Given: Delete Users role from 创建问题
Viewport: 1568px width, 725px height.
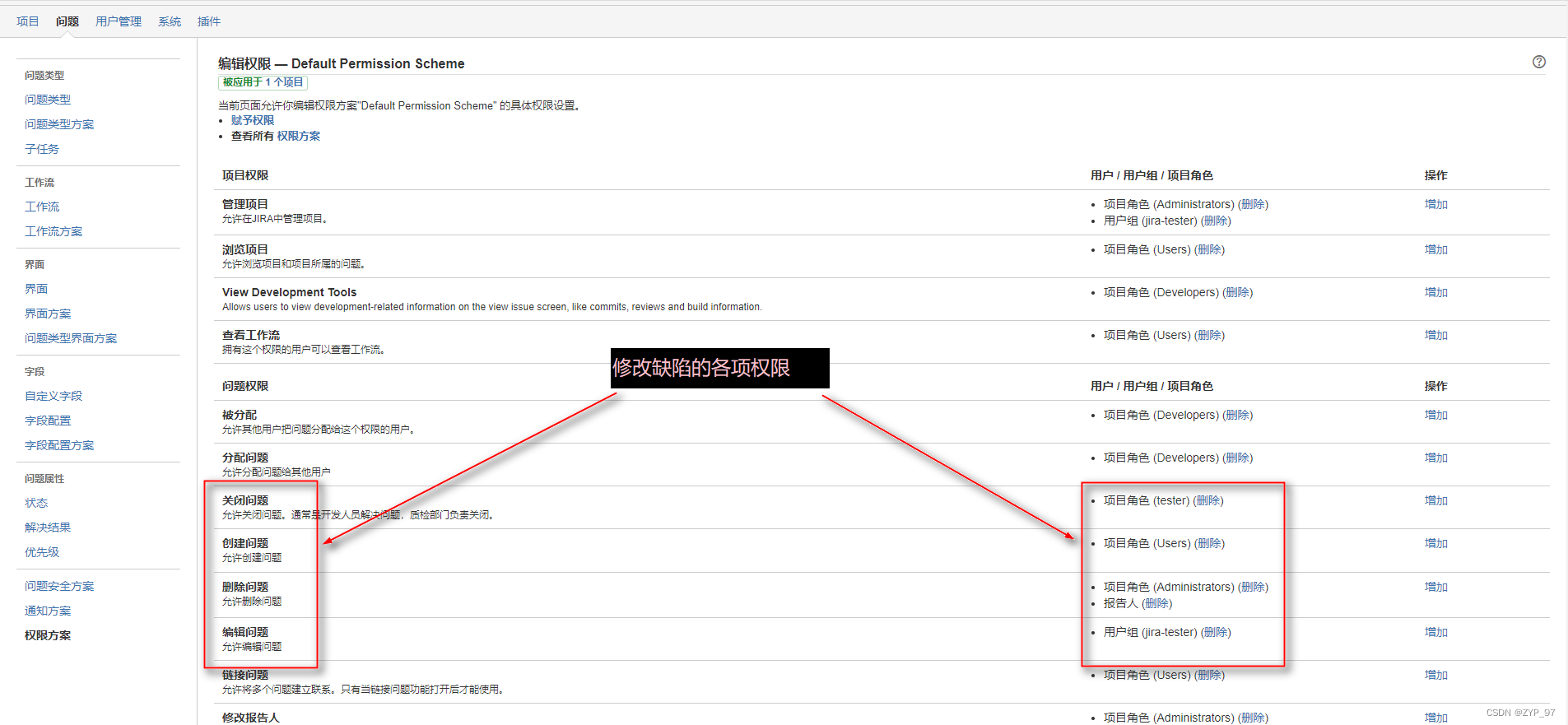Looking at the screenshot, I should coord(1209,543).
